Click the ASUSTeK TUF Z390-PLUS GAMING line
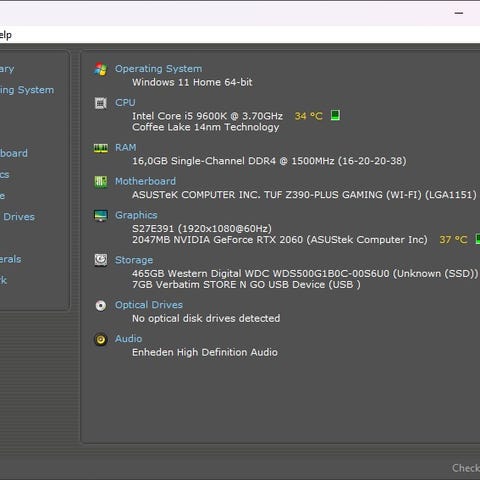The width and height of the screenshot is (480, 480). click(x=304, y=195)
